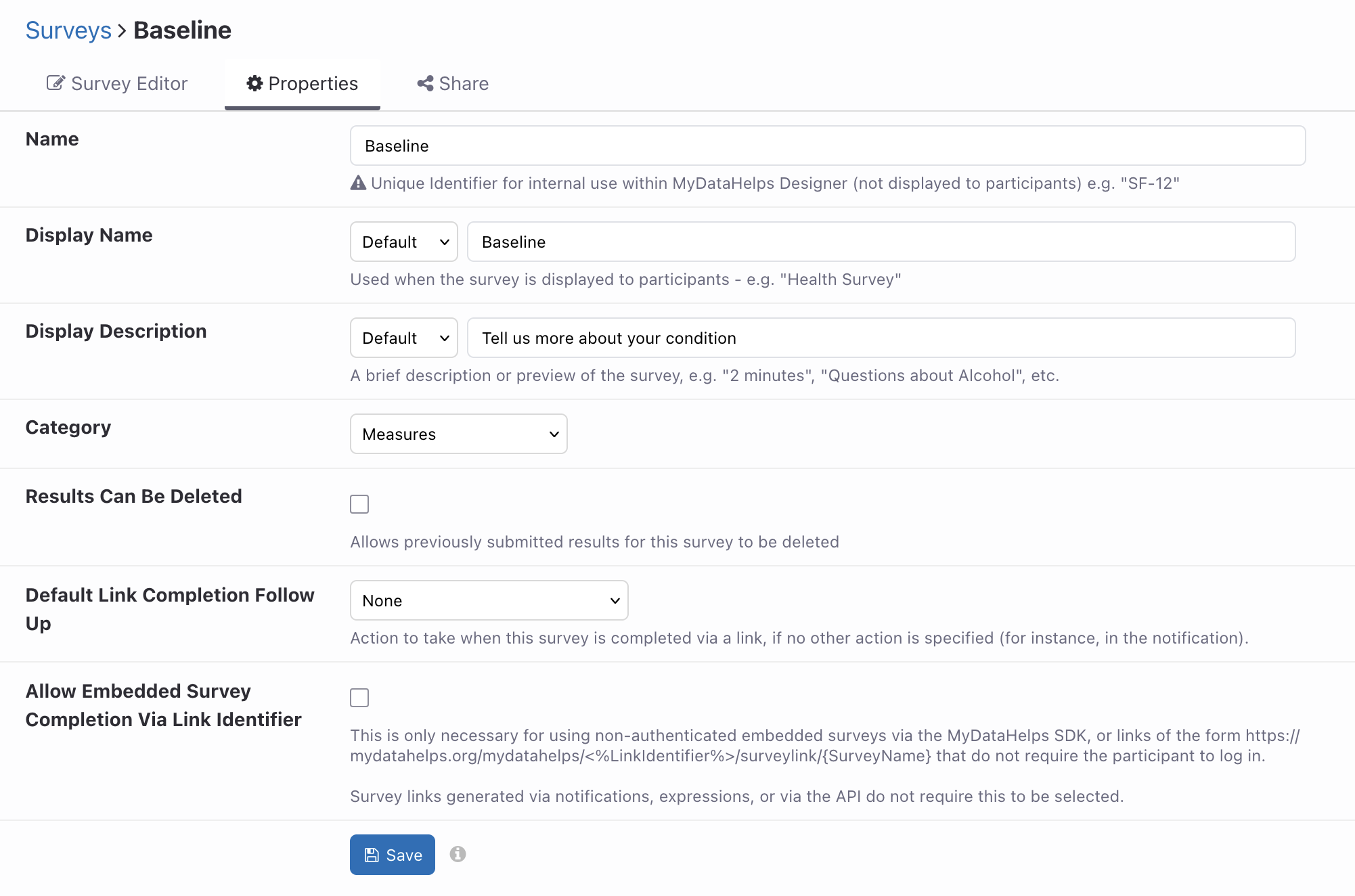
Task: Toggle Allow Embedded Survey Completion checkbox
Action: coord(359,698)
